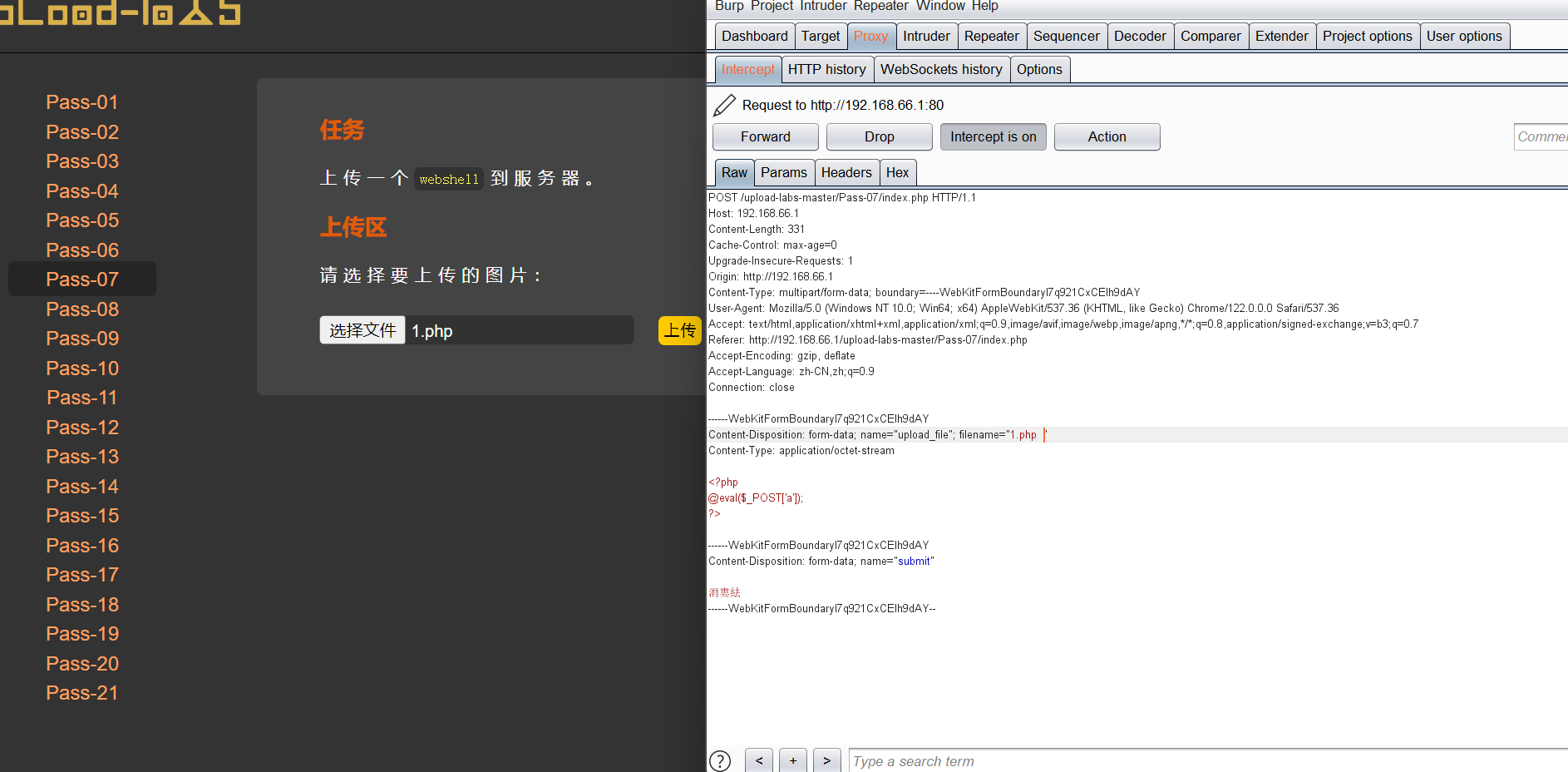Image resolution: width=1568 pixels, height=772 pixels.
Task: Open Pass-17 in the sidebar
Action: tap(82, 575)
